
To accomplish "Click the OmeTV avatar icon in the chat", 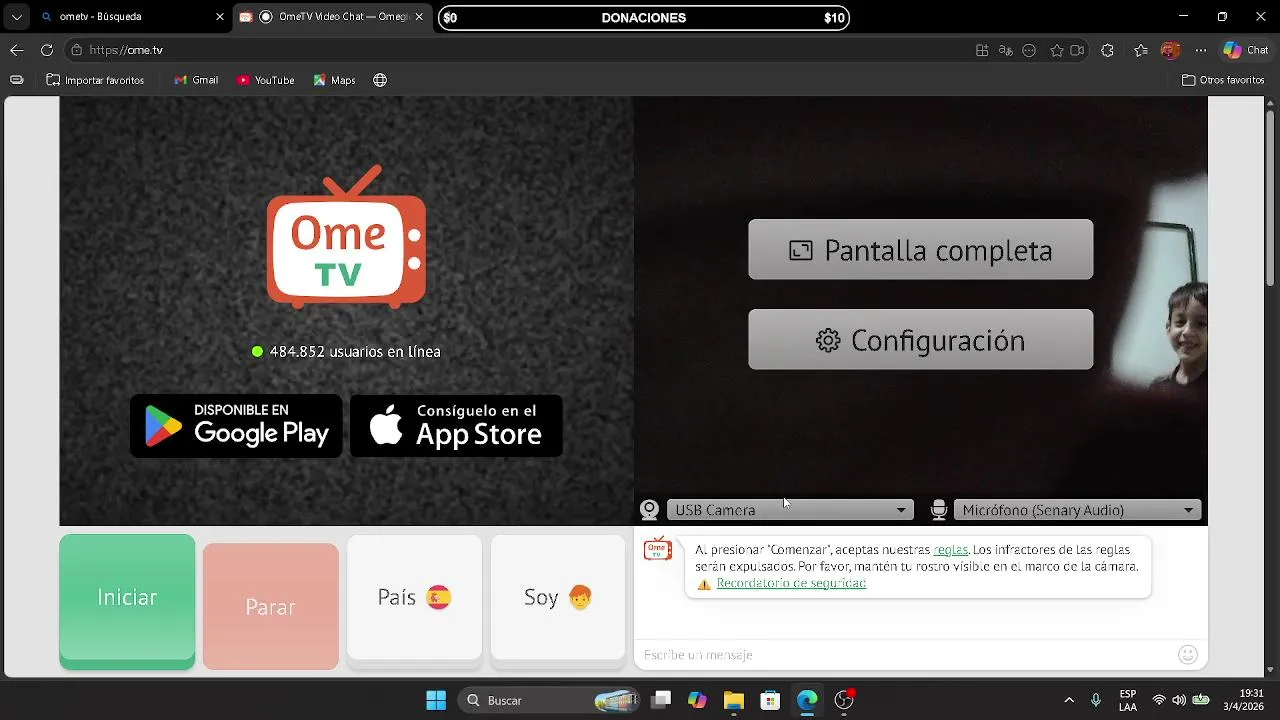I will point(658,549).
